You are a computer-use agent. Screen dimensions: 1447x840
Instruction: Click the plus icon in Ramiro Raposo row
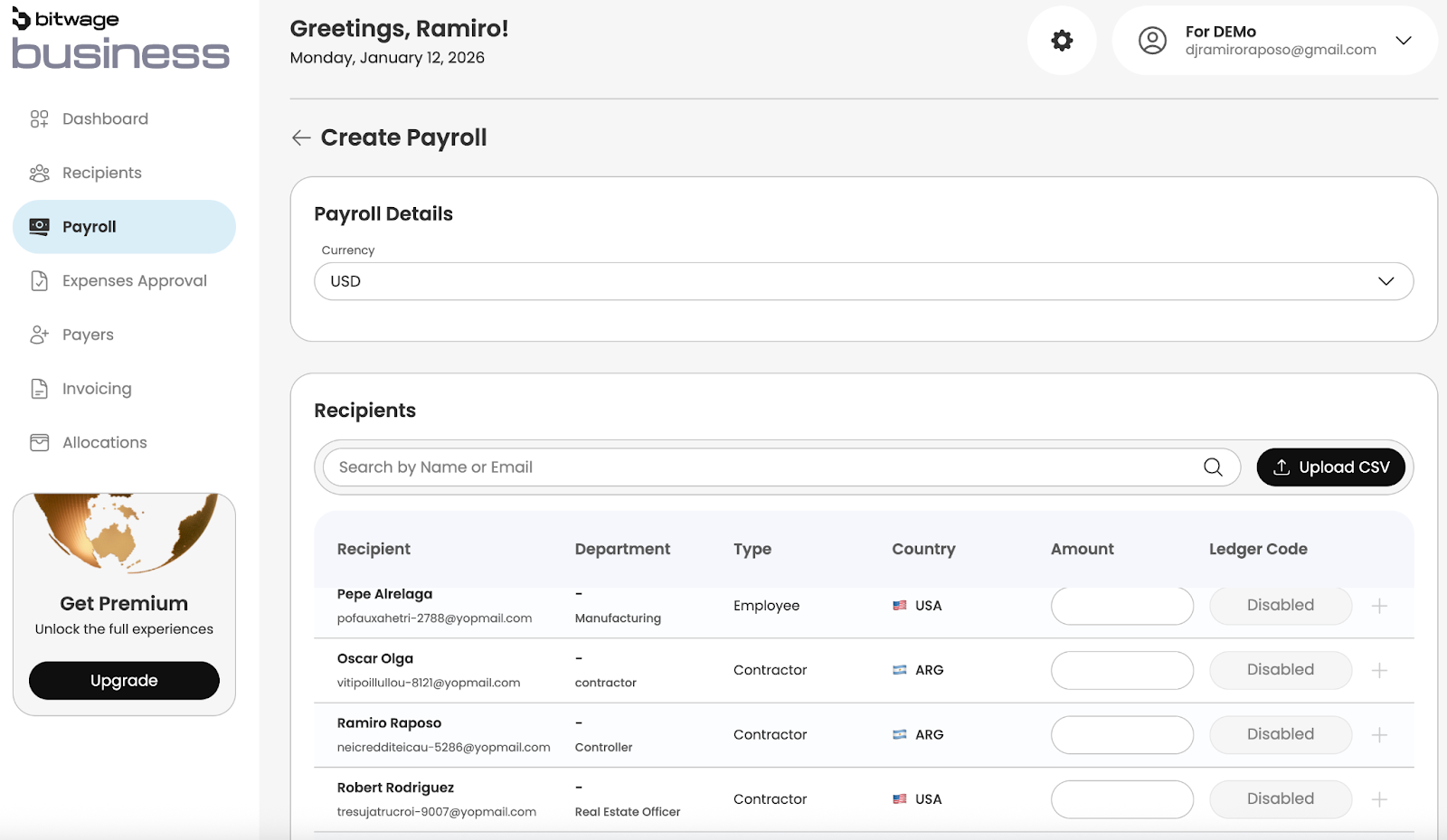[1379, 735]
